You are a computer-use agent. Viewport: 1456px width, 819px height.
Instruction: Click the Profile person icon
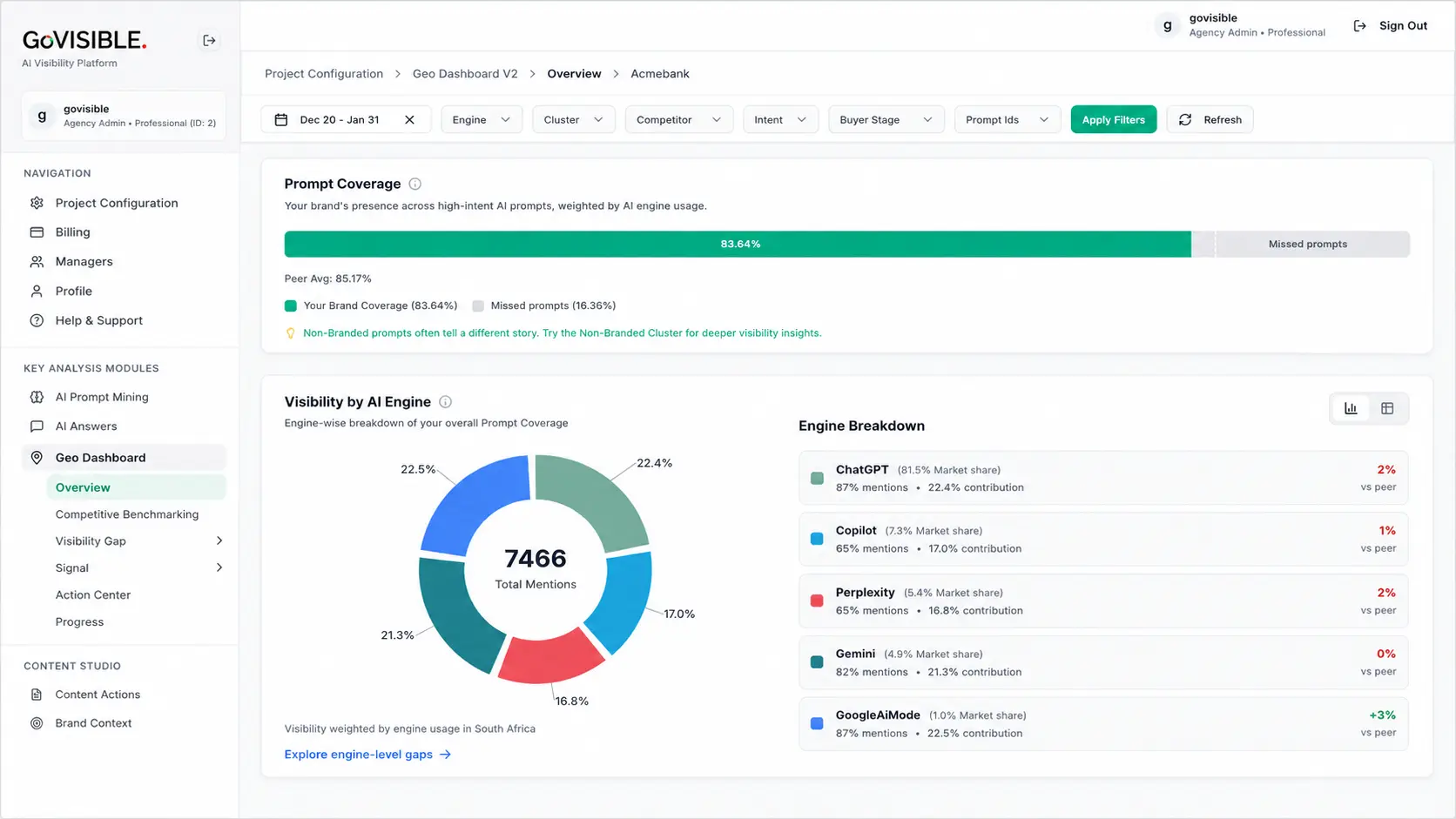[x=37, y=292]
